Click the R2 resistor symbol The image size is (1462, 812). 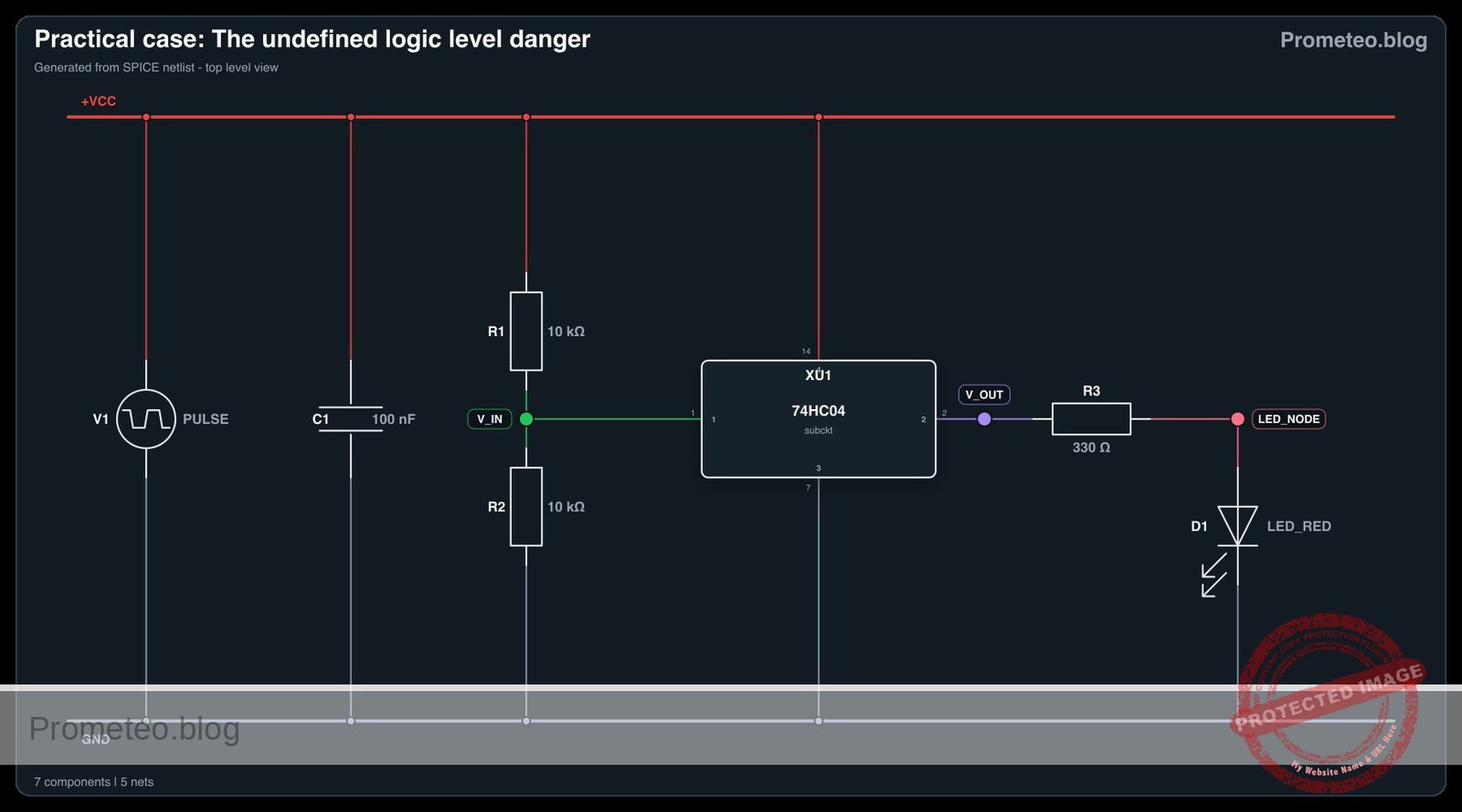tap(526, 507)
